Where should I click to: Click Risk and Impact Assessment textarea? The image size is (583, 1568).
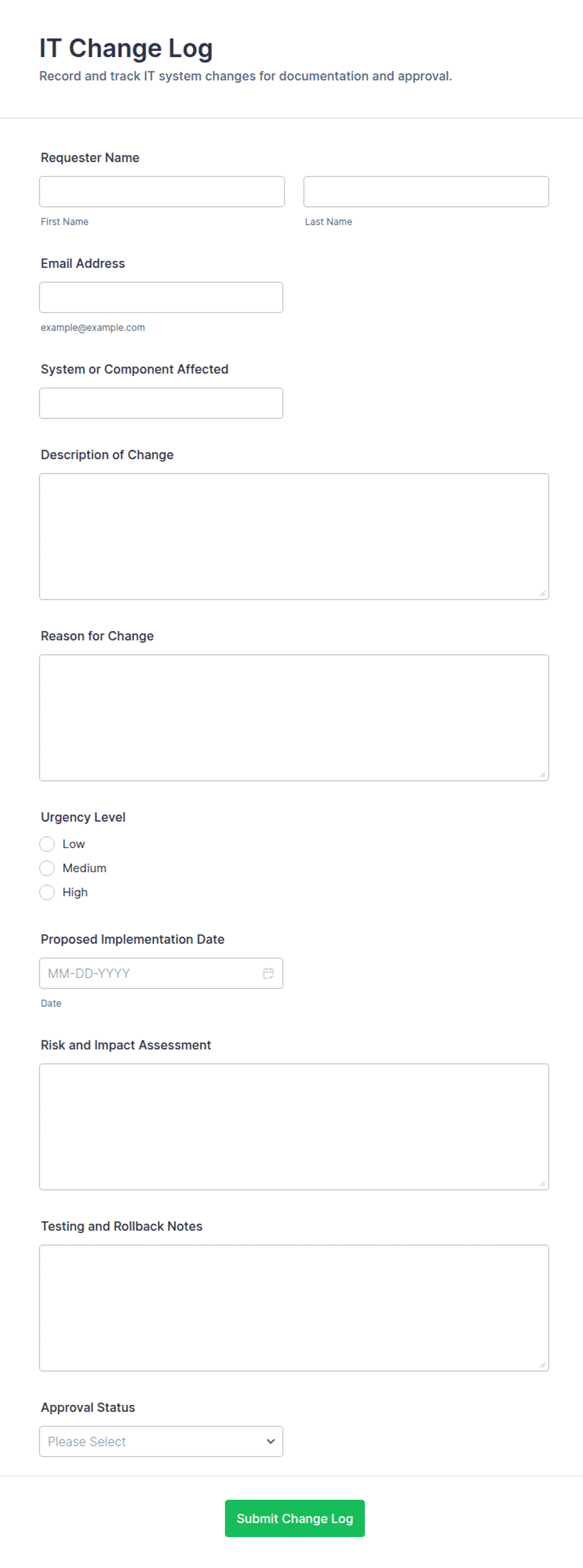294,1126
